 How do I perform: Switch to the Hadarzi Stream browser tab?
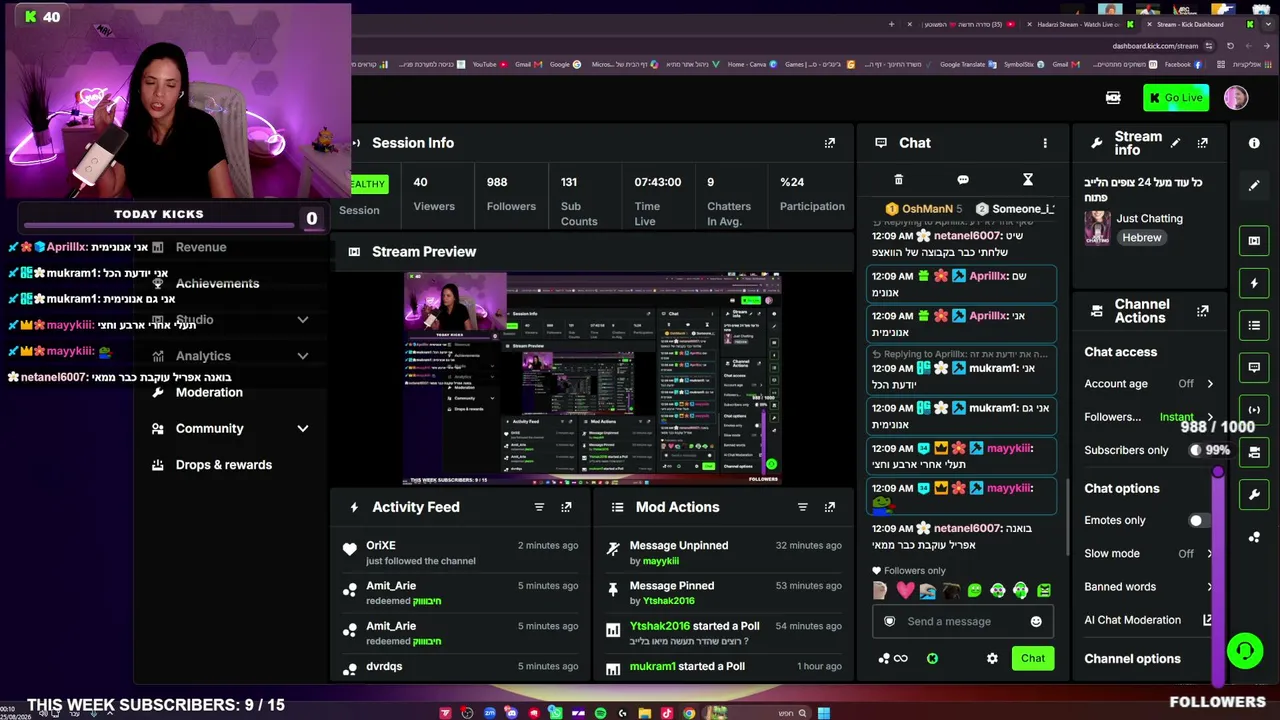pos(1080,24)
